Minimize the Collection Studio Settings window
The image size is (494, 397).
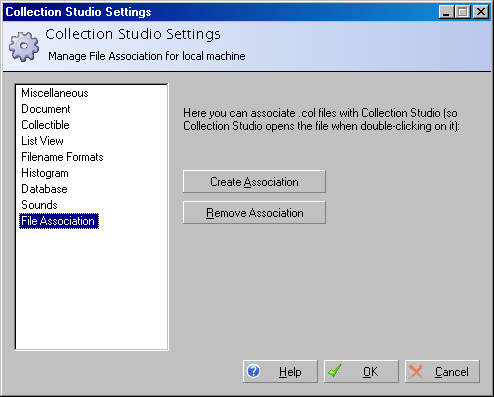(446, 12)
